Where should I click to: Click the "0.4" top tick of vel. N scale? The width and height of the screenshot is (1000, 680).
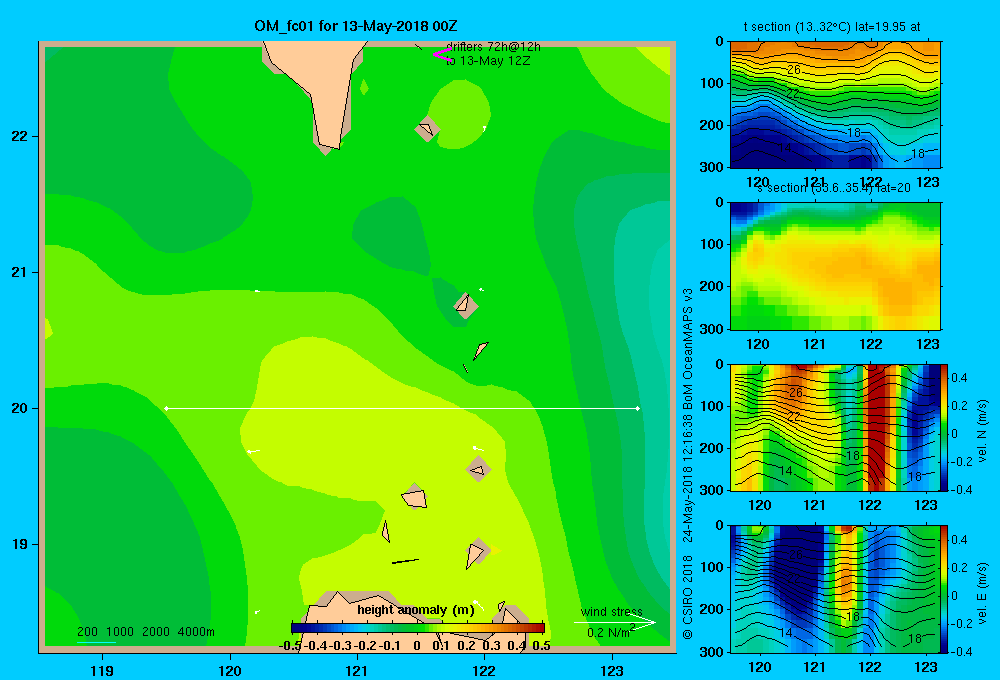click(x=959, y=378)
